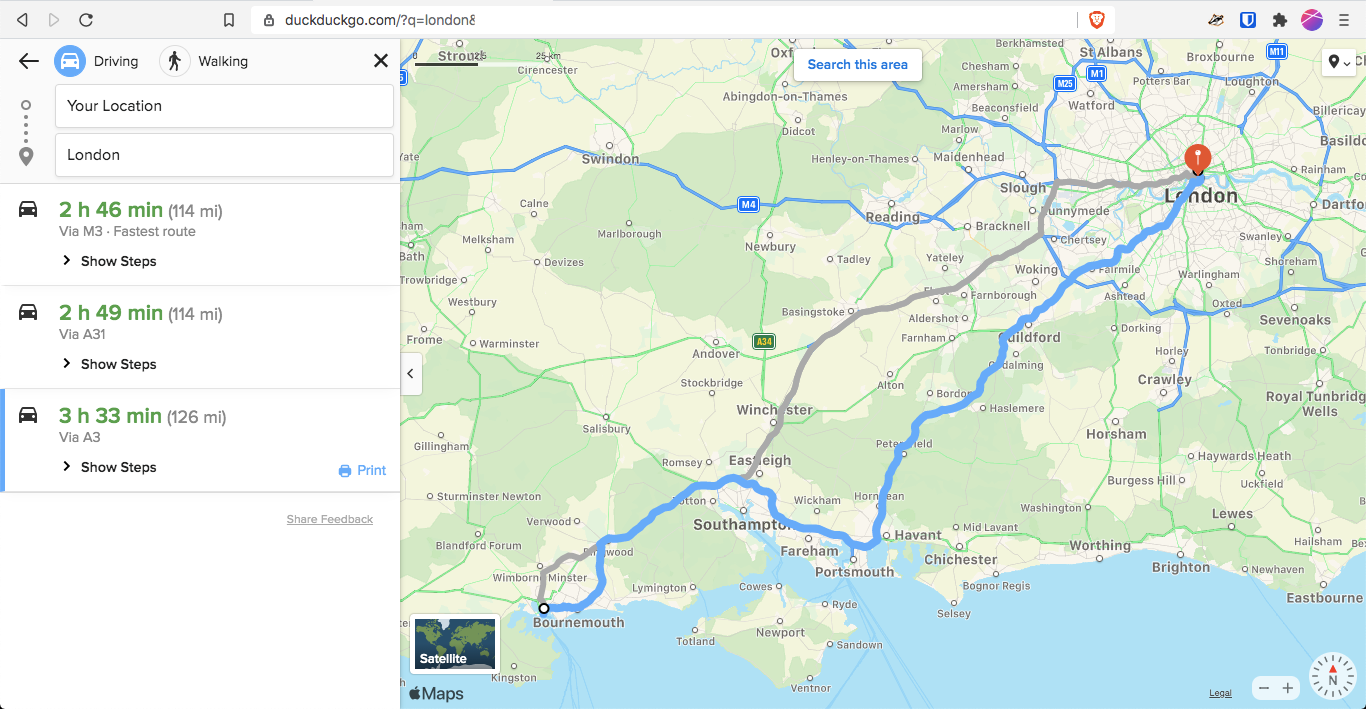Open the map pin options dropdown
The height and width of the screenshot is (709, 1366).
tap(1339, 62)
